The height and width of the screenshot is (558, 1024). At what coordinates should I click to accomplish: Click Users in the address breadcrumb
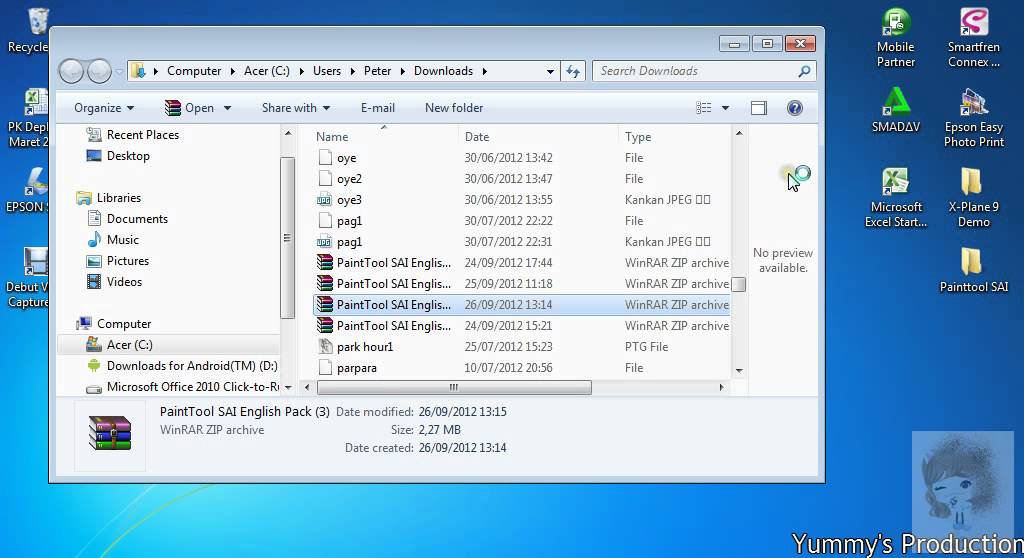[x=327, y=71]
